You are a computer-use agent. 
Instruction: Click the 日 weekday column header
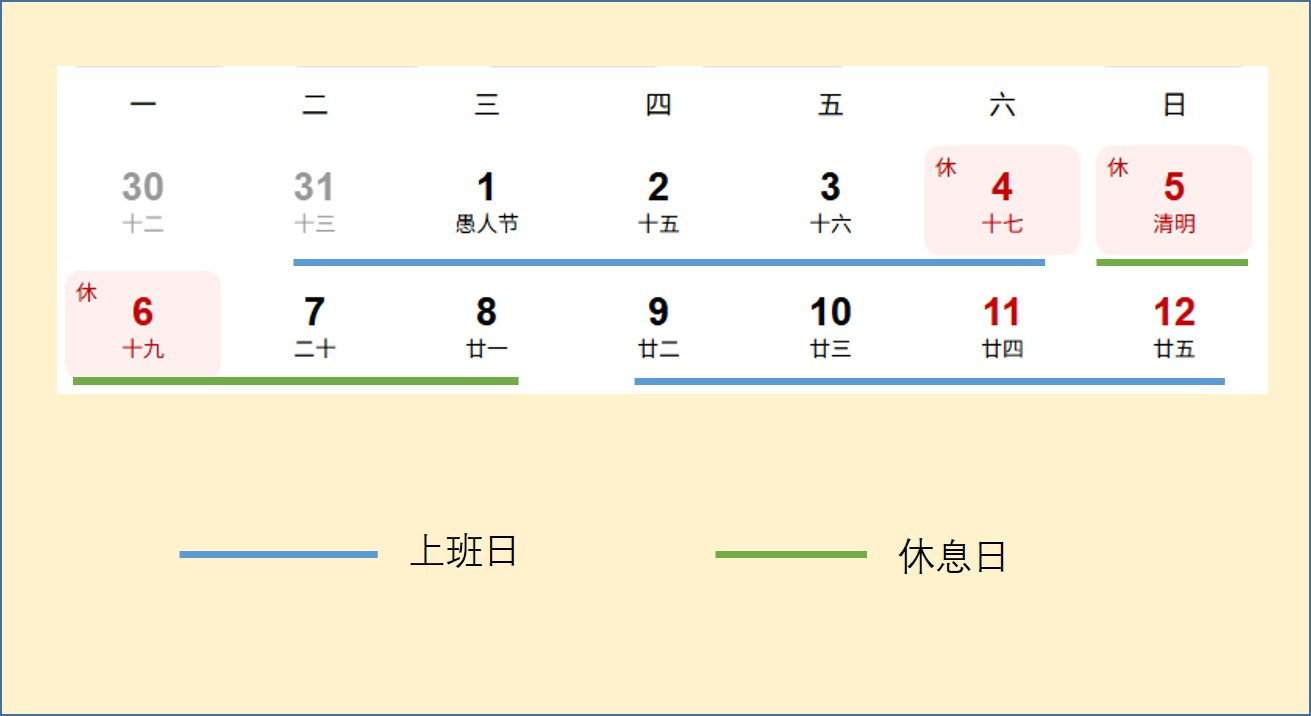(1174, 105)
